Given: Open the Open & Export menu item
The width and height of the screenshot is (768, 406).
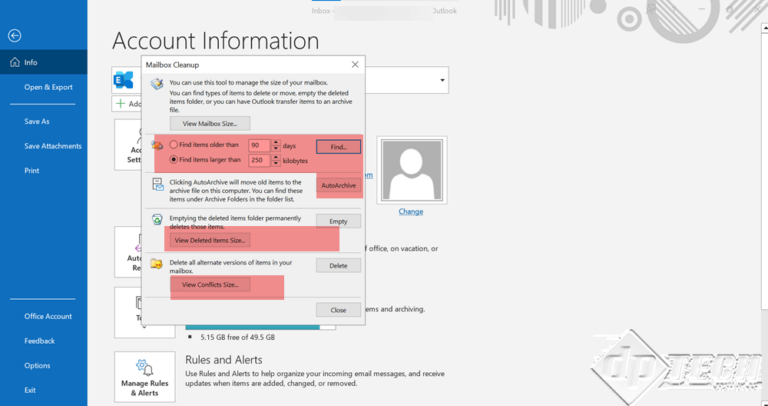Looking at the screenshot, I should [48, 87].
